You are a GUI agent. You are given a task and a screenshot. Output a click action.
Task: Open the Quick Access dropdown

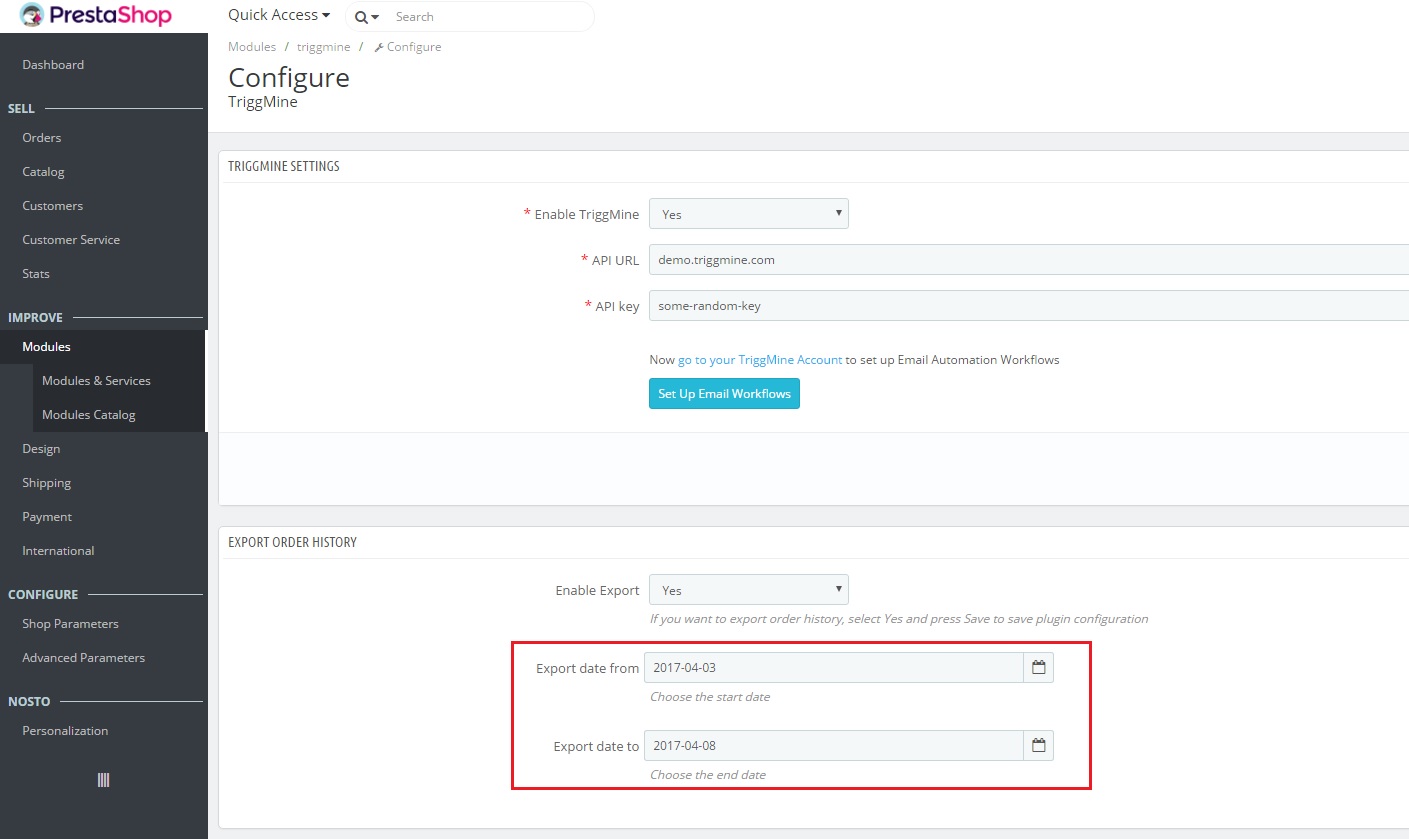[x=279, y=15]
